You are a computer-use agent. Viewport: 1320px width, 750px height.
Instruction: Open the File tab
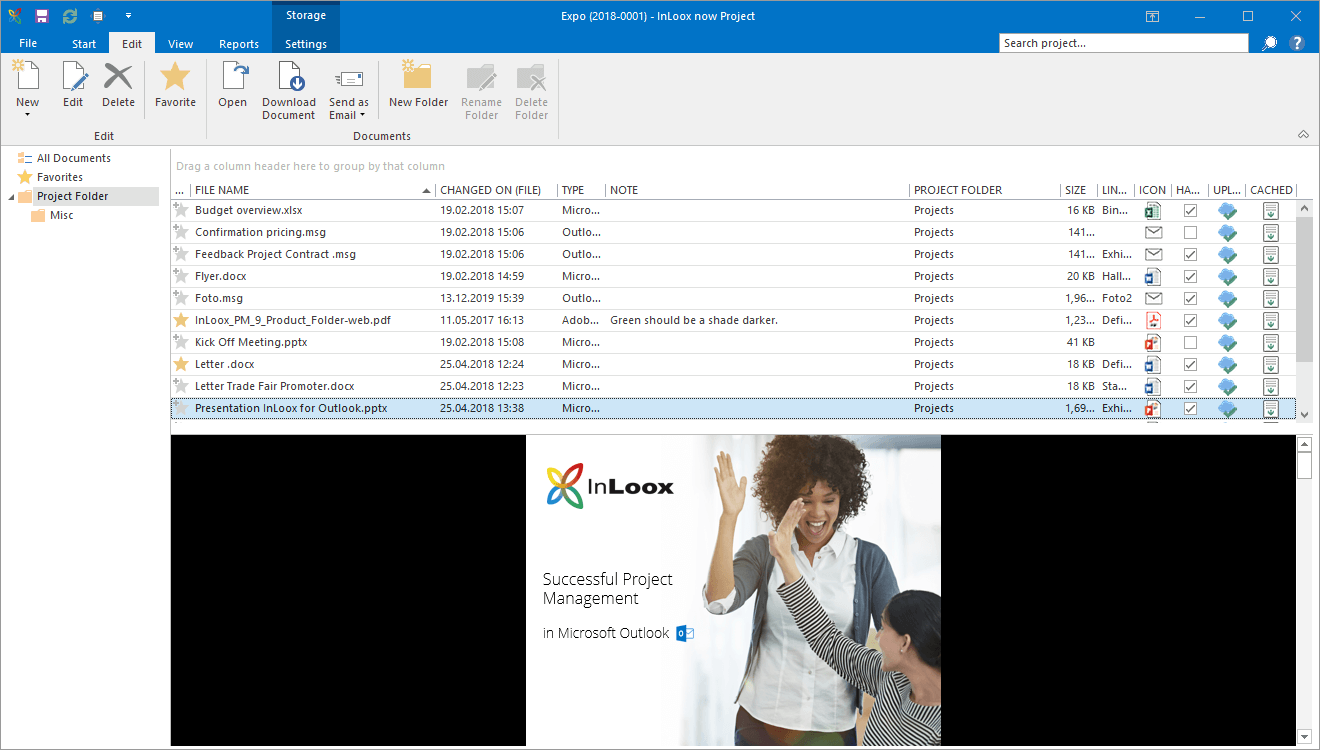(28, 44)
